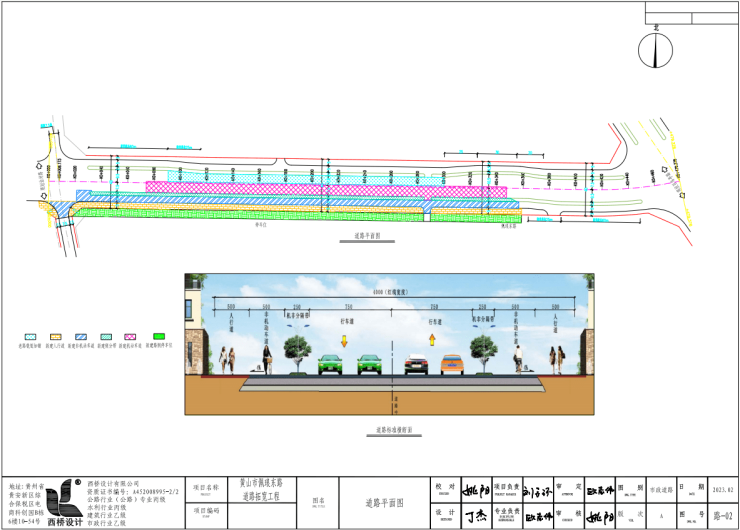Click the revision value A cell
The width and height of the screenshot is (740, 530).
661,516
